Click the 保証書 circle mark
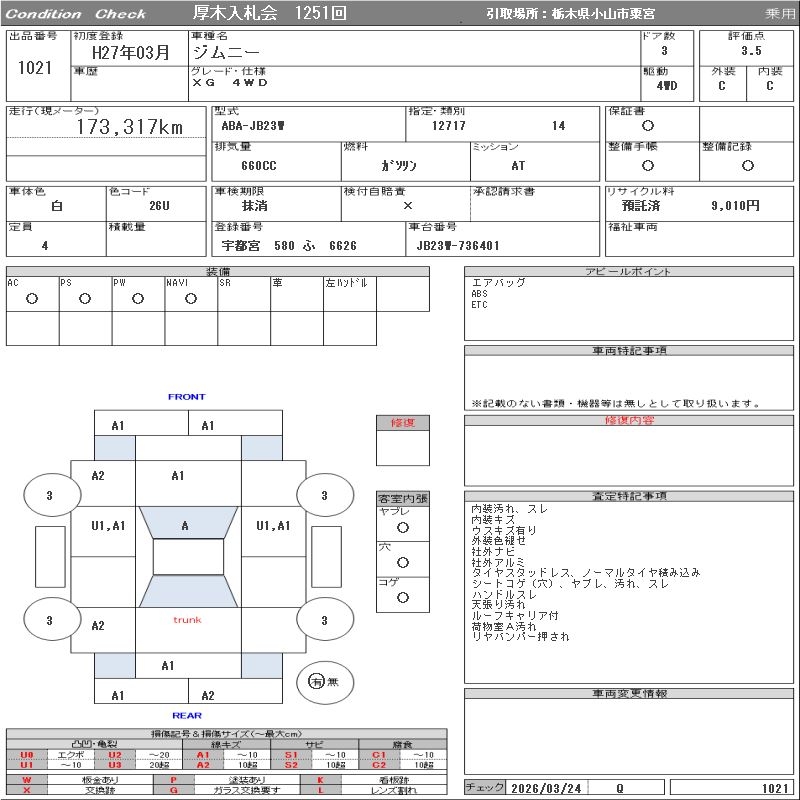The image size is (800, 800). tap(647, 126)
